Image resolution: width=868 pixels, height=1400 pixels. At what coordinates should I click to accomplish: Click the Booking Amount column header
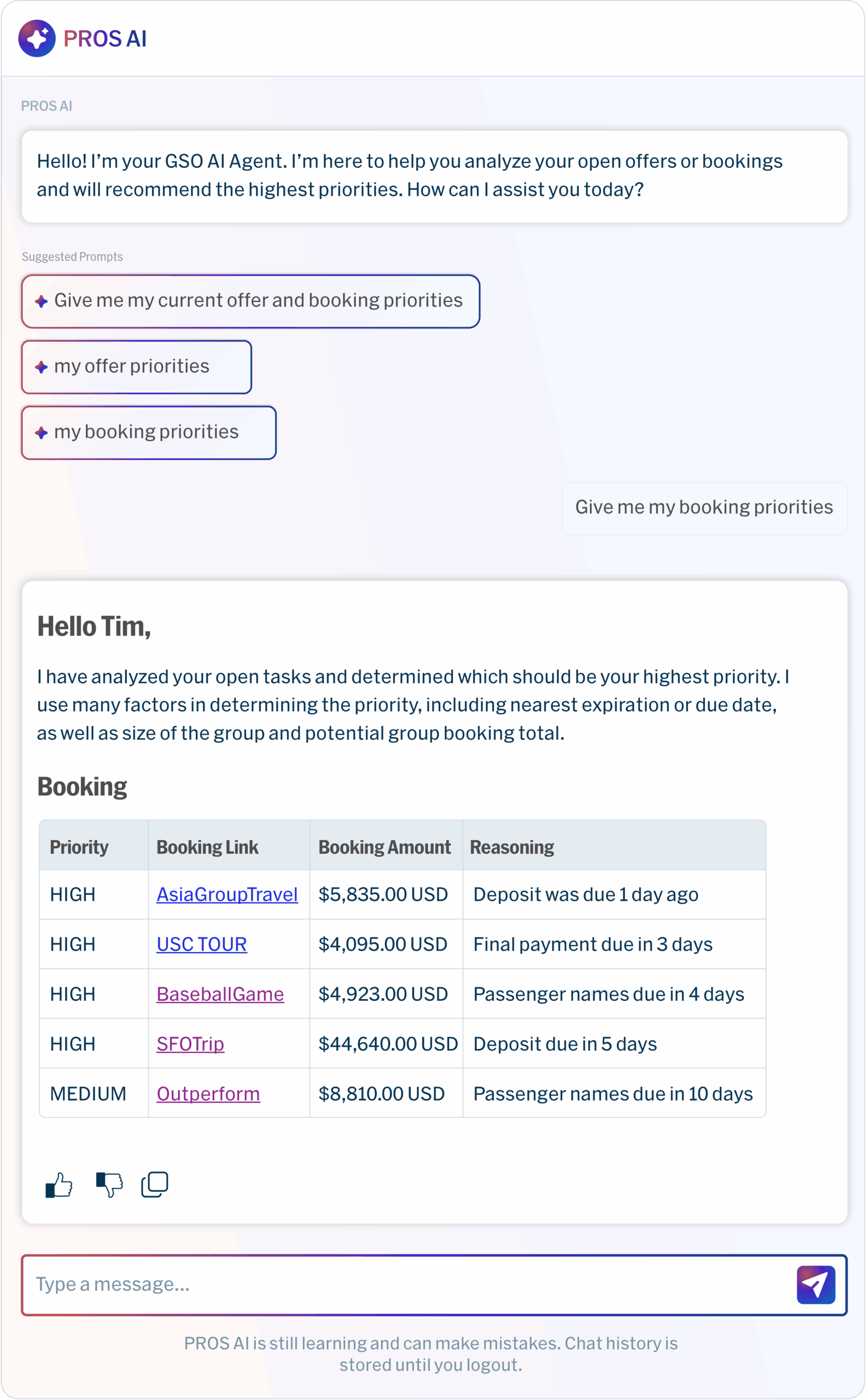tap(385, 847)
